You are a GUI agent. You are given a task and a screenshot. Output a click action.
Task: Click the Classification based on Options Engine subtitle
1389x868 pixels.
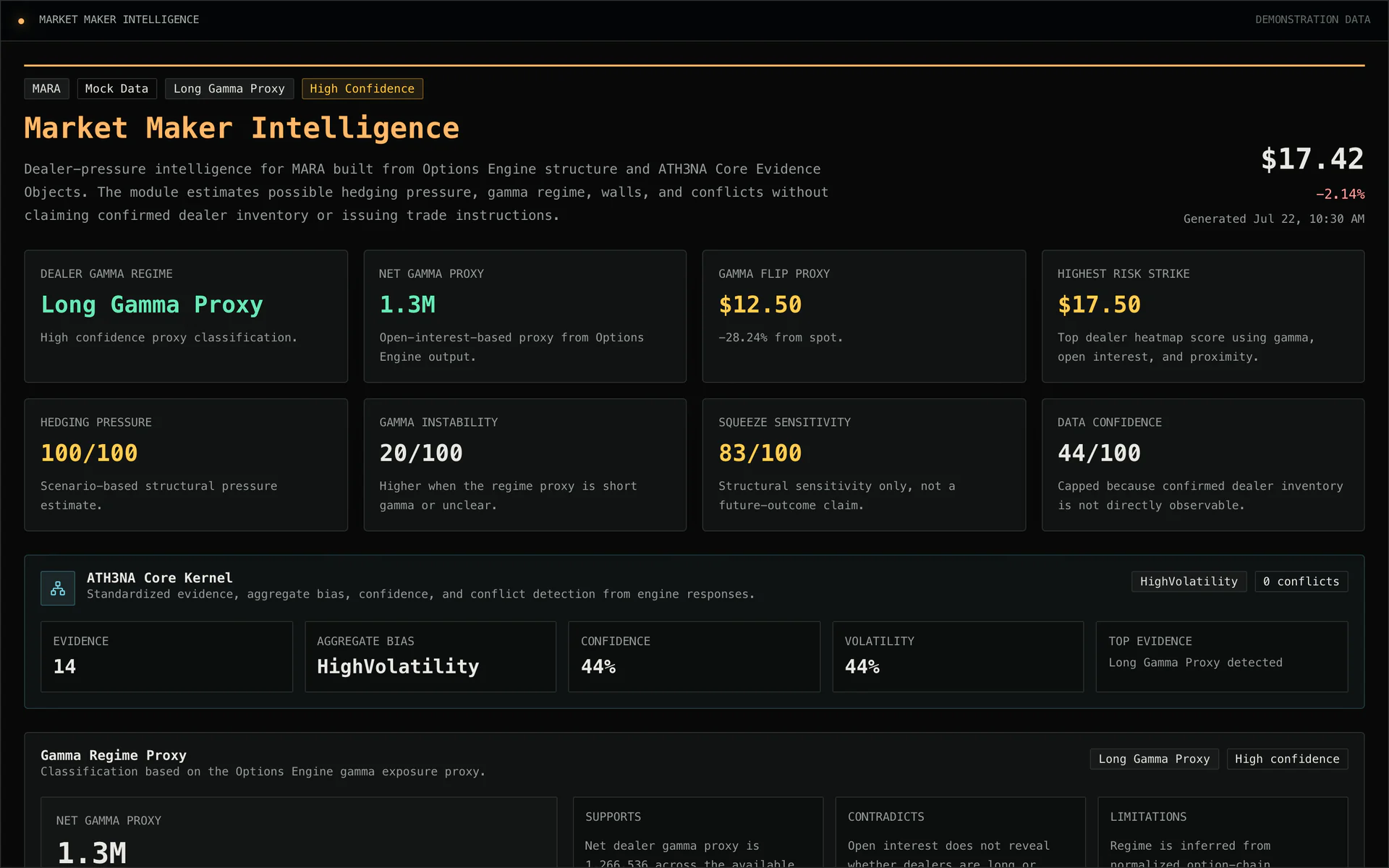point(263,772)
